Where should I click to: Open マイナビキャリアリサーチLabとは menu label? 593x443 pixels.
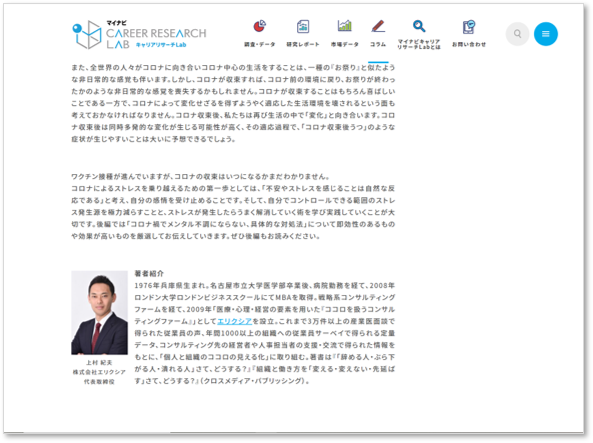tap(419, 44)
